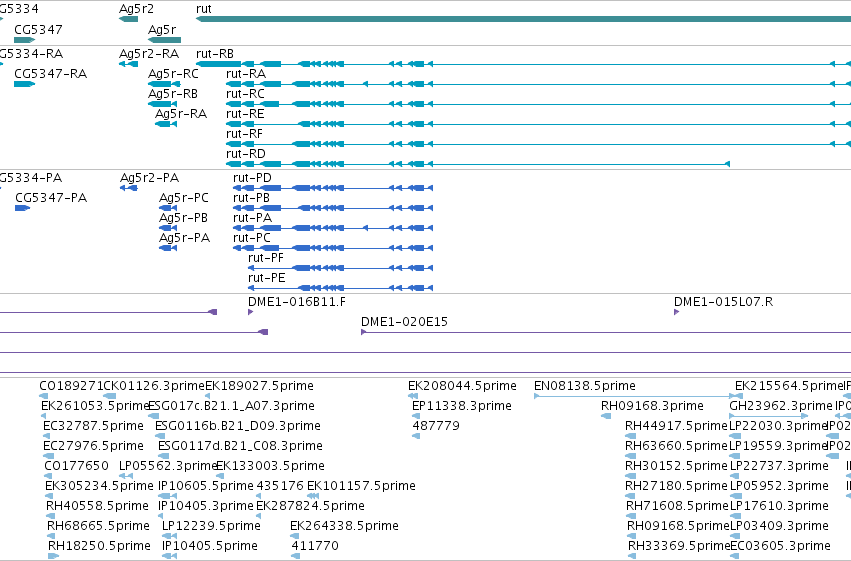Click EST RH33369.5prime

(679, 547)
